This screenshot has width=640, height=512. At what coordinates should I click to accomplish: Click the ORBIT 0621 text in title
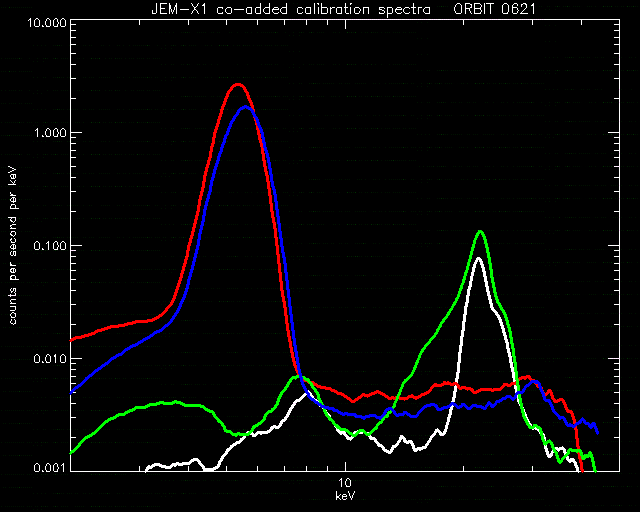[494, 9]
